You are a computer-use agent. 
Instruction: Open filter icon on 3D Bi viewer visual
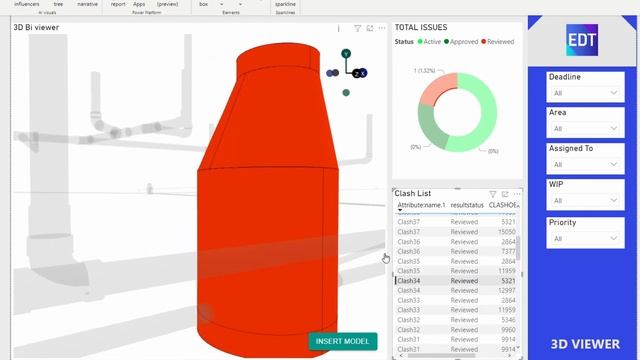coord(357,28)
